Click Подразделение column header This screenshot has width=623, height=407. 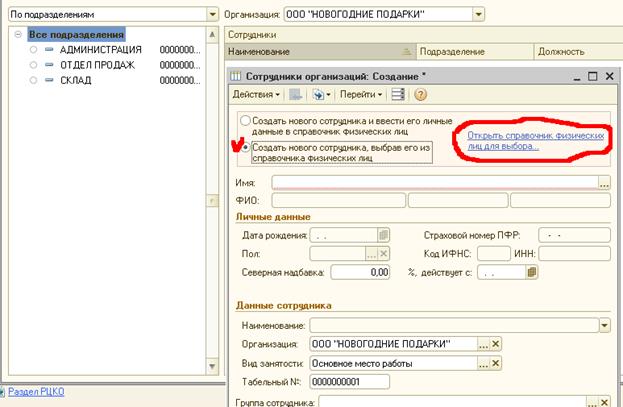475,52
